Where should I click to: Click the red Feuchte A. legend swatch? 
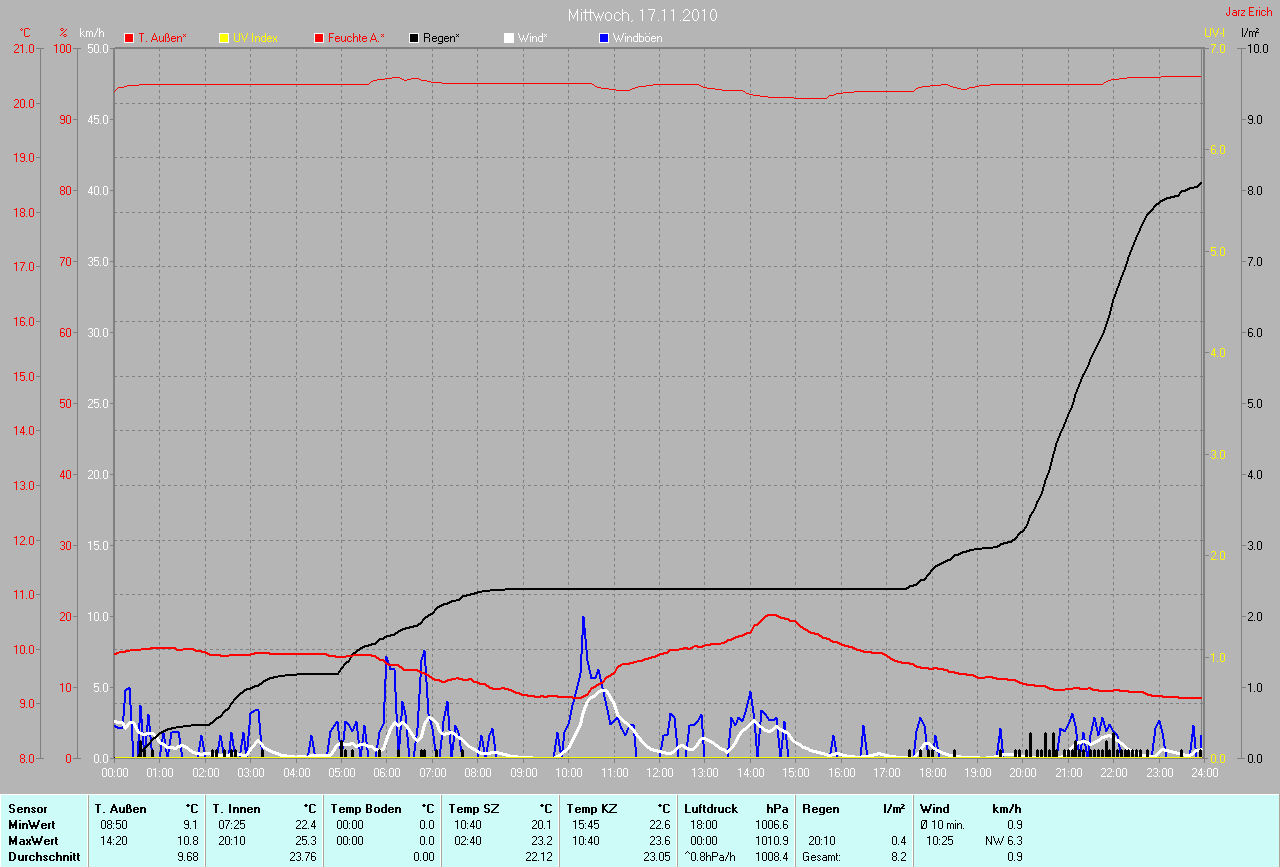[319, 38]
